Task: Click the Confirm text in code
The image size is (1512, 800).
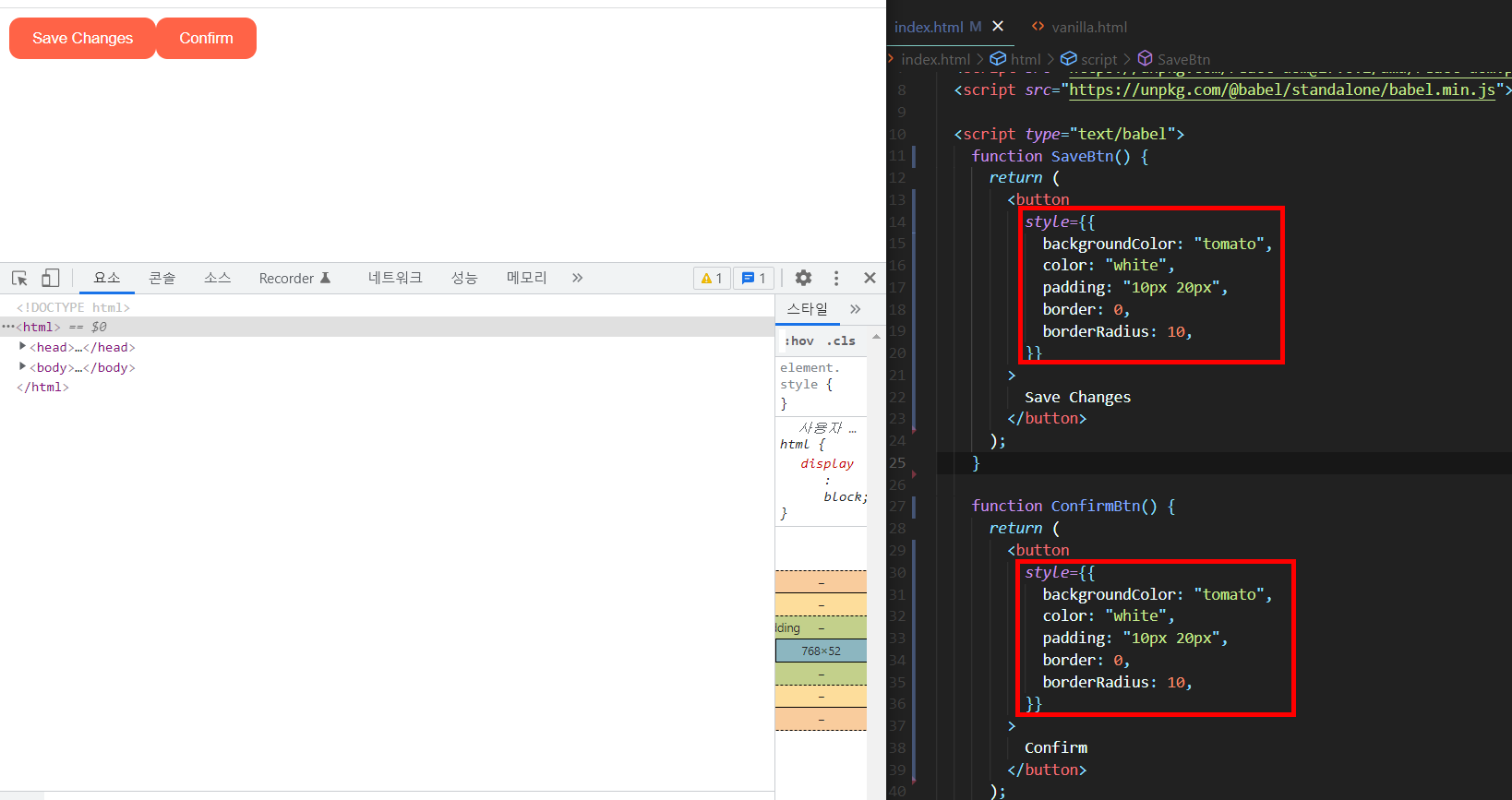Action: tap(1056, 747)
